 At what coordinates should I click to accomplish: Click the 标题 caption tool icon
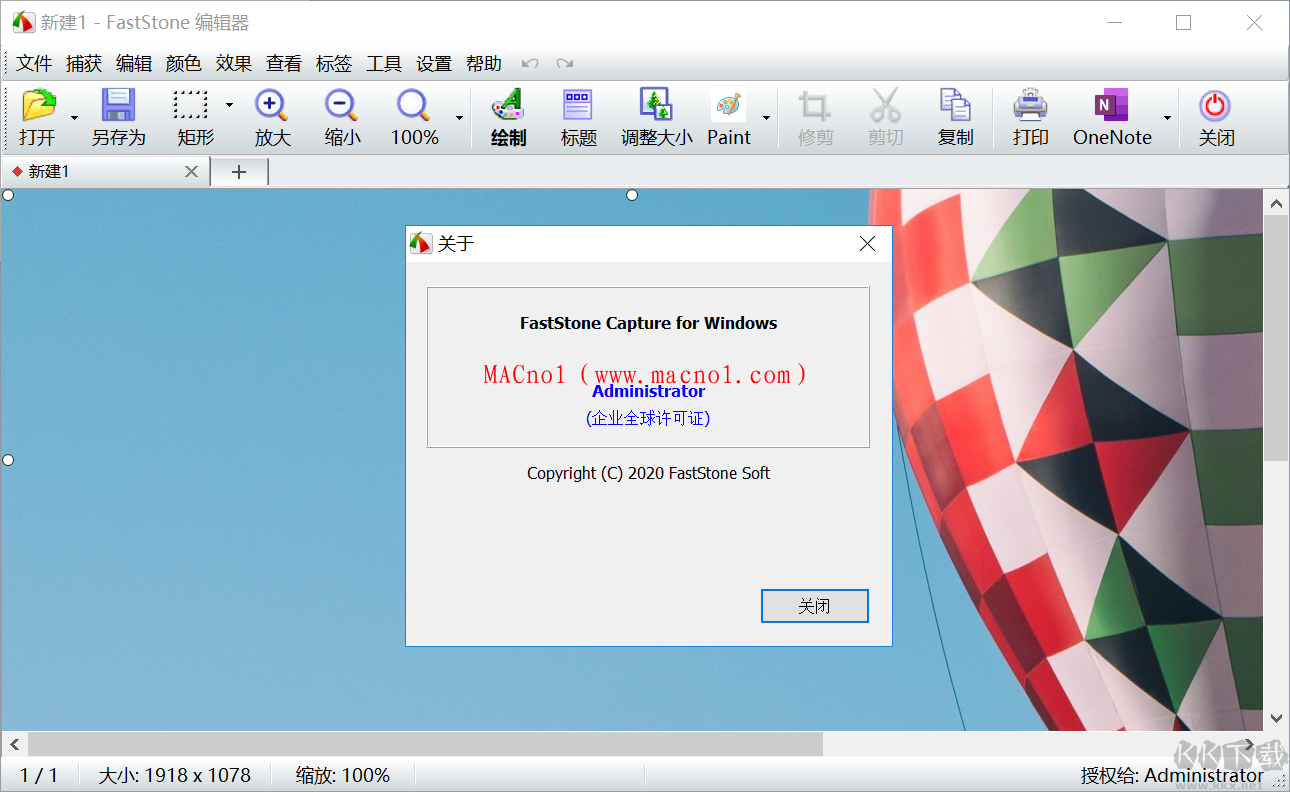(x=578, y=105)
